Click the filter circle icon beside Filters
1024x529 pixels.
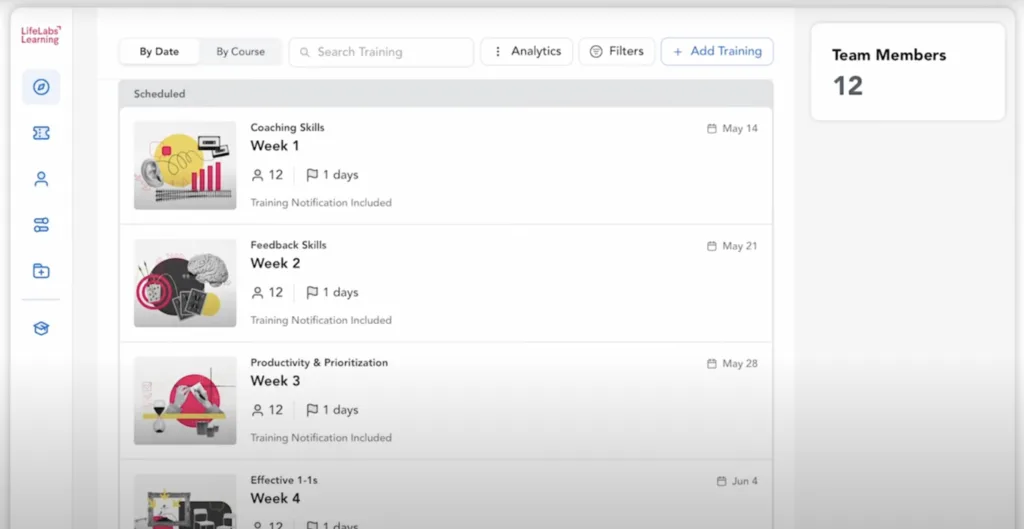pyautogui.click(x=596, y=52)
